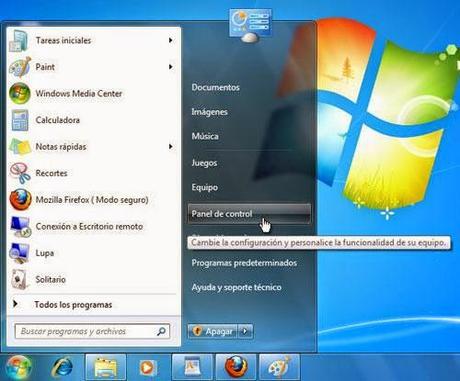The height and width of the screenshot is (381, 460).
Task: Open Internet Explorer from the taskbar
Action: pos(62,367)
